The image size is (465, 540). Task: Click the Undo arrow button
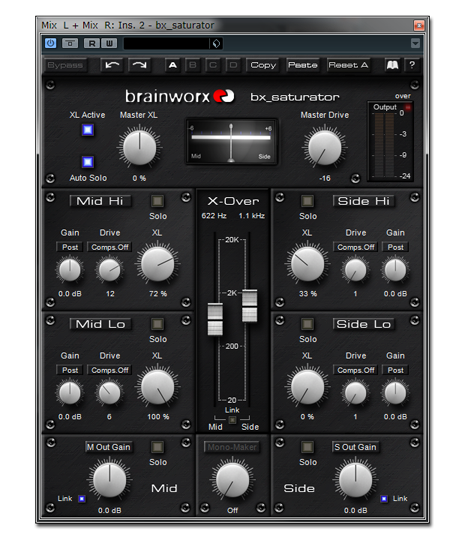point(112,65)
